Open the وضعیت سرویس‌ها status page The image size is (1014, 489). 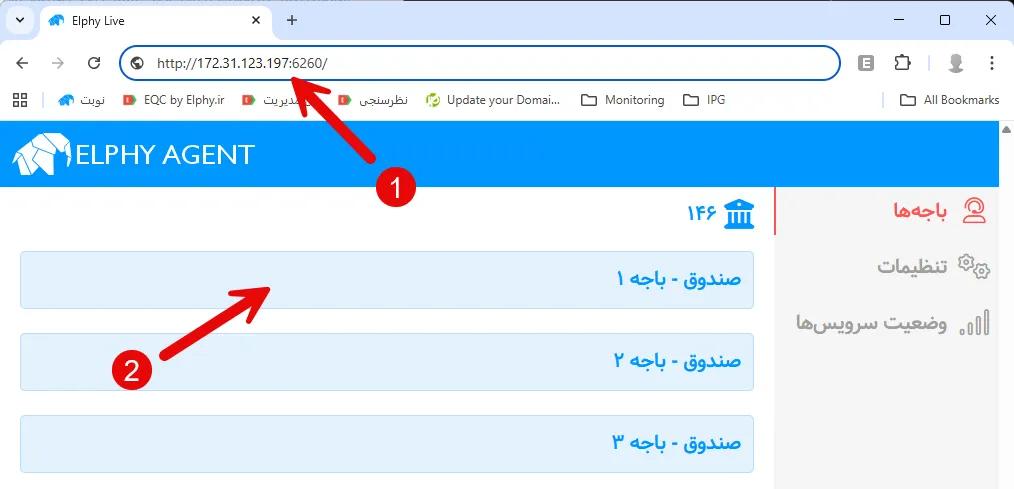[892, 323]
